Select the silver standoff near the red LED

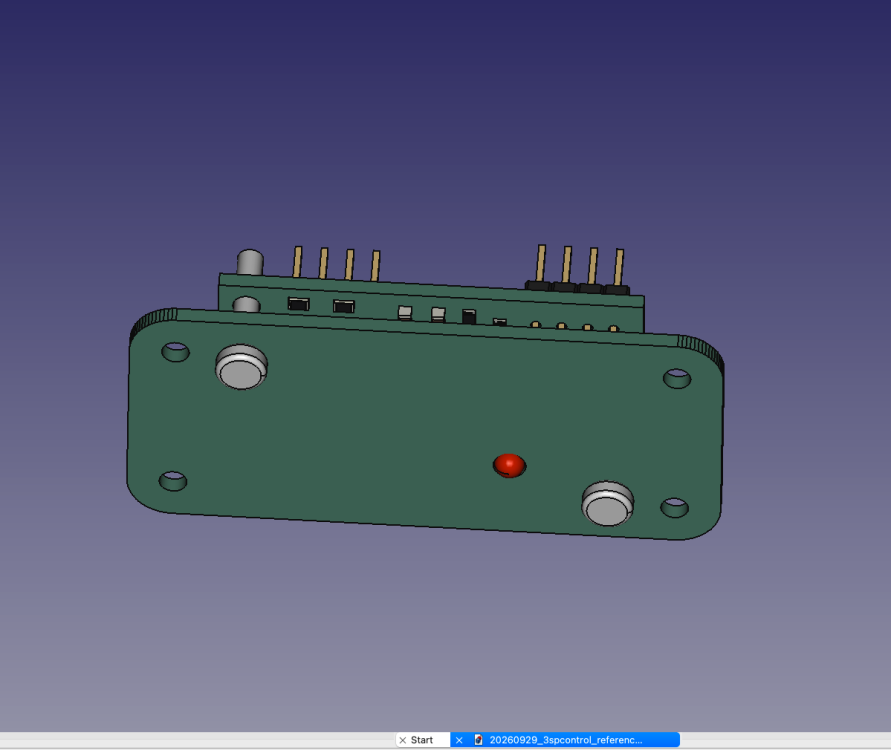[x=607, y=503]
